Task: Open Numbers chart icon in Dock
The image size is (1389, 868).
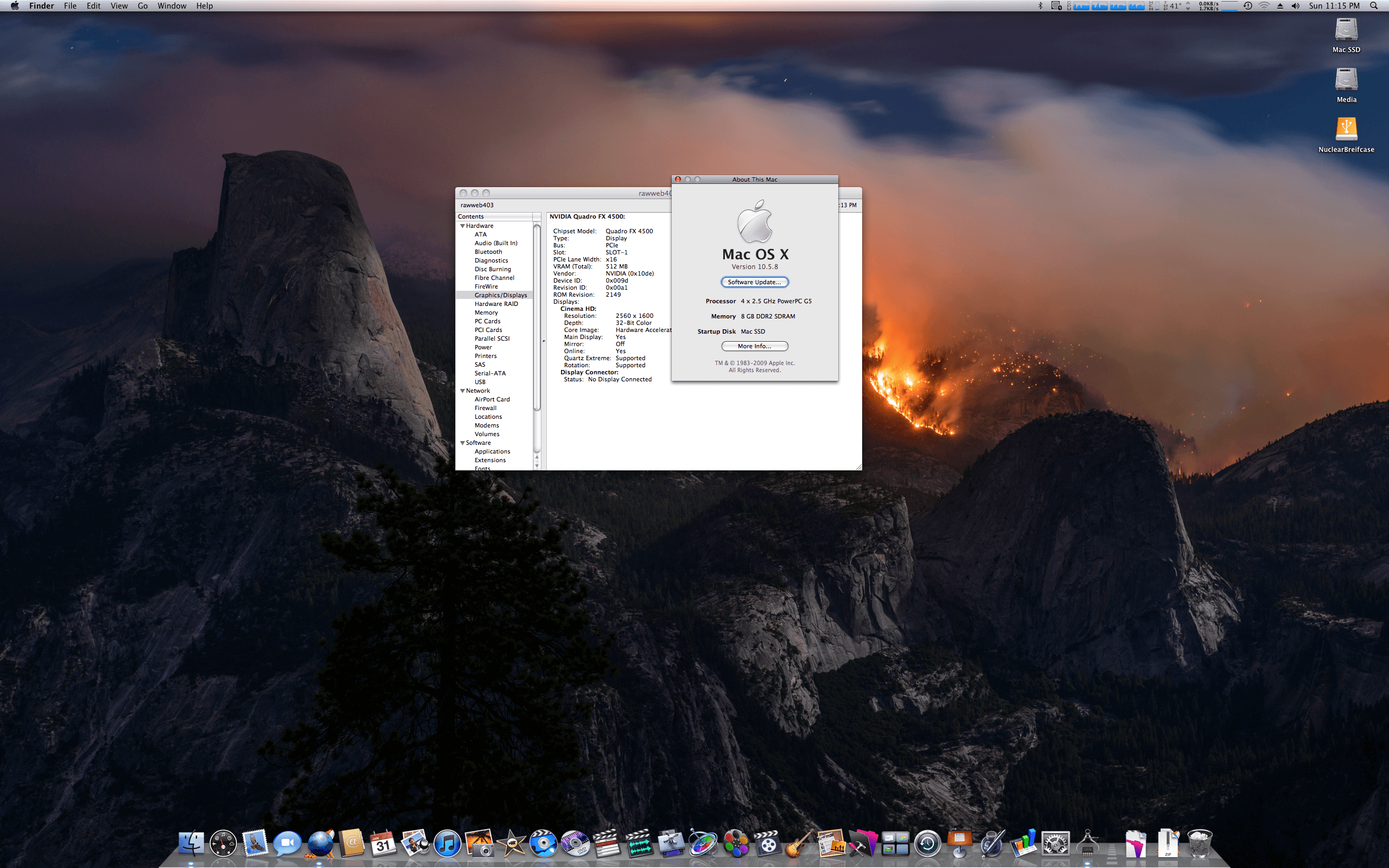Action: 1023,843
